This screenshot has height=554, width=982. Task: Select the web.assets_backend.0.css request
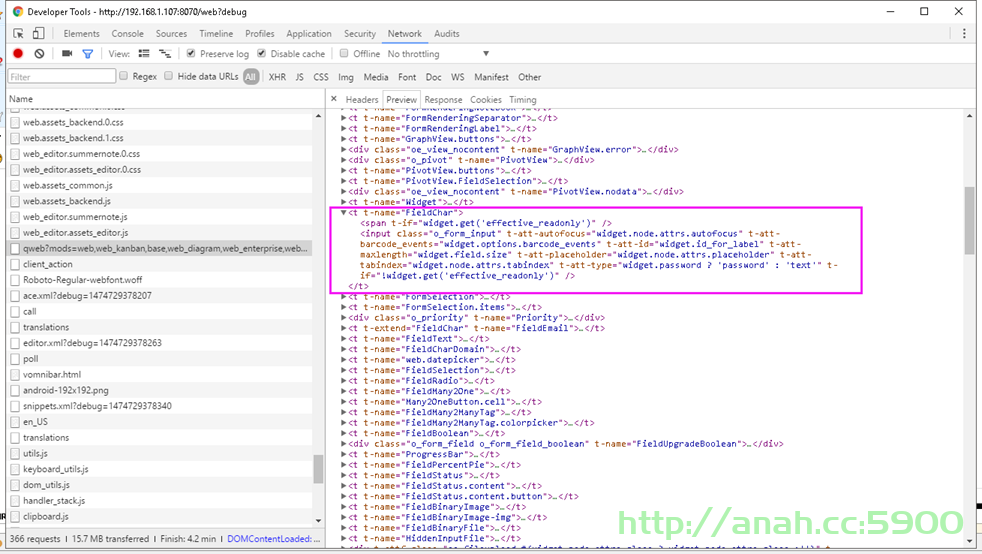pos(160,122)
